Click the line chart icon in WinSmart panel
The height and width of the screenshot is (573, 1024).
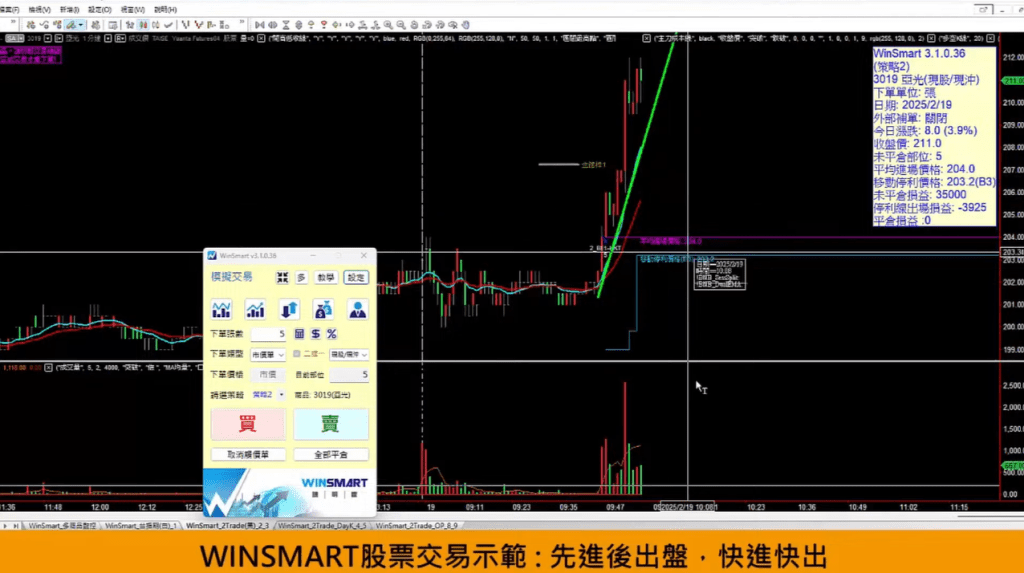220,309
